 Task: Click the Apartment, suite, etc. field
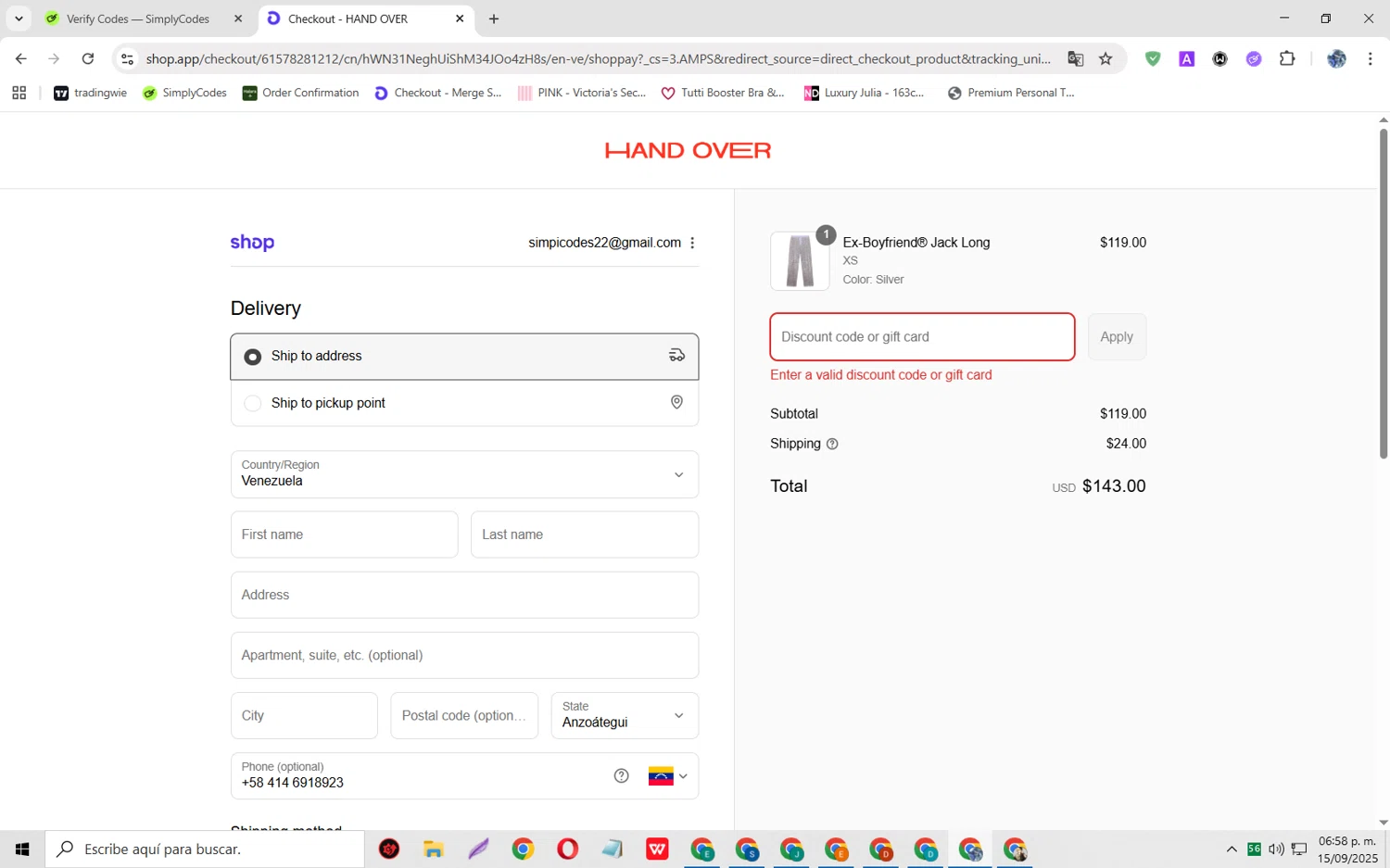[x=464, y=655]
